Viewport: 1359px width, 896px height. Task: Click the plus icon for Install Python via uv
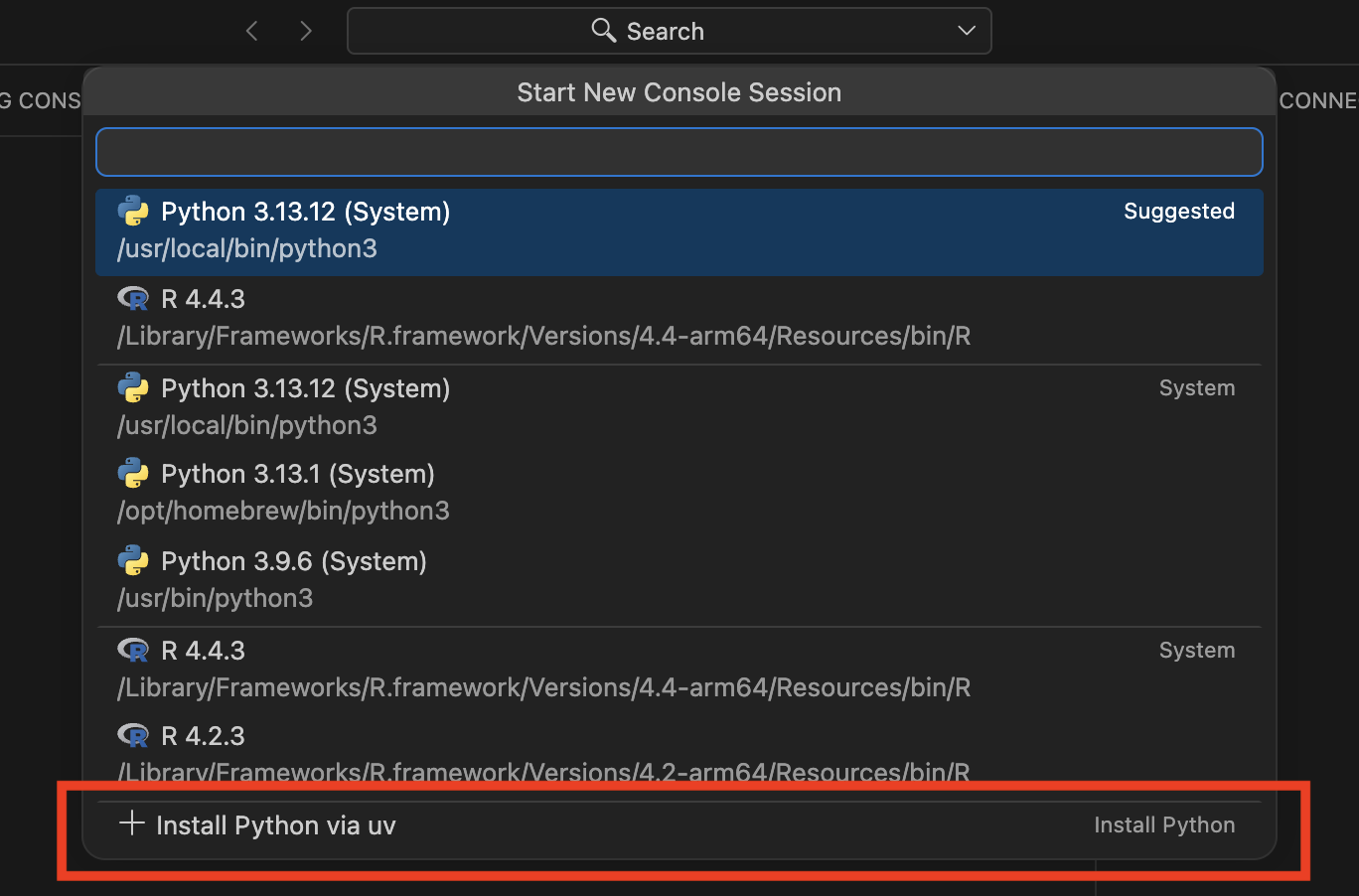[x=132, y=823]
